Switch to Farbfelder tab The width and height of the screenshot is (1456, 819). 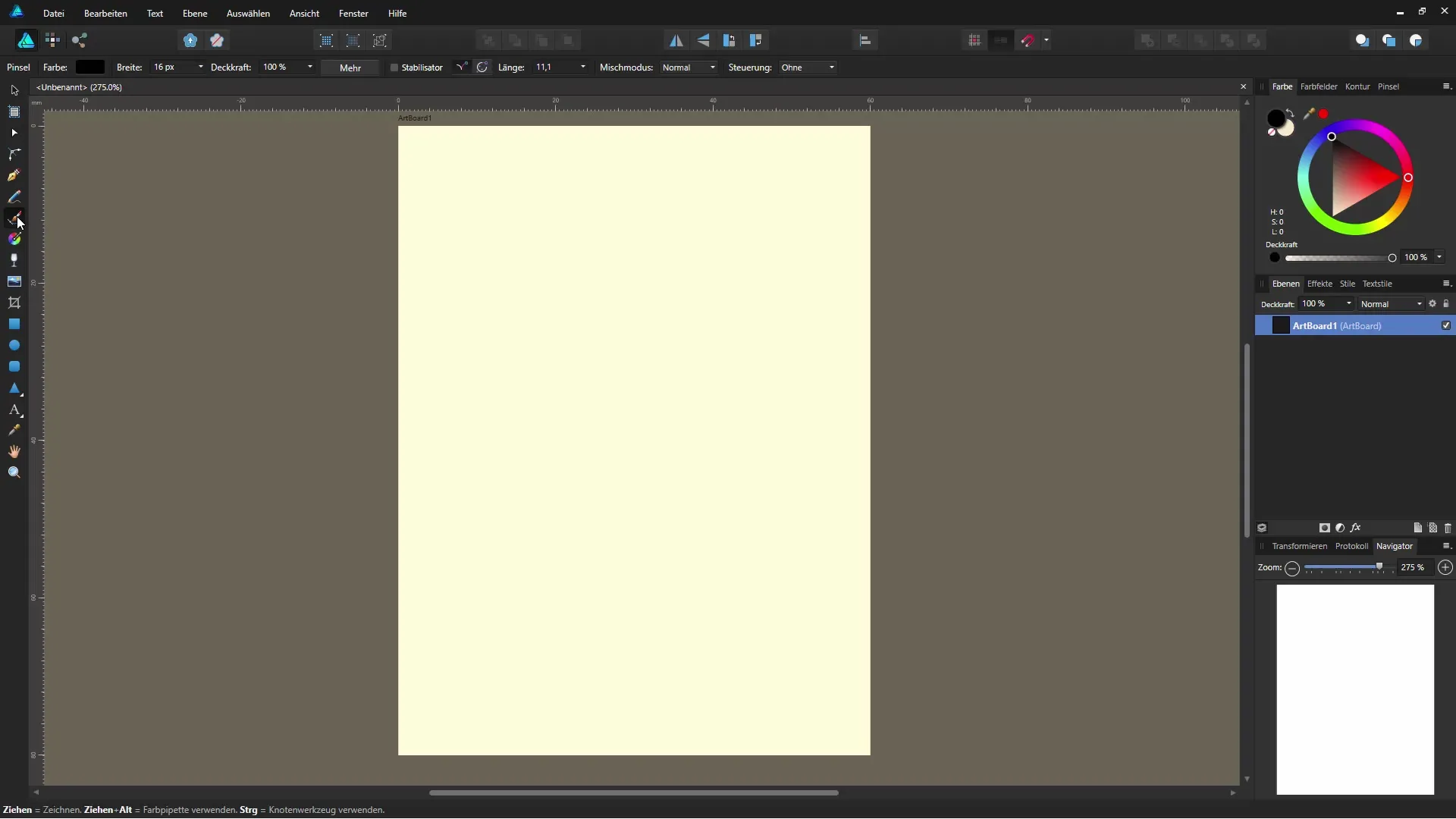click(1319, 86)
